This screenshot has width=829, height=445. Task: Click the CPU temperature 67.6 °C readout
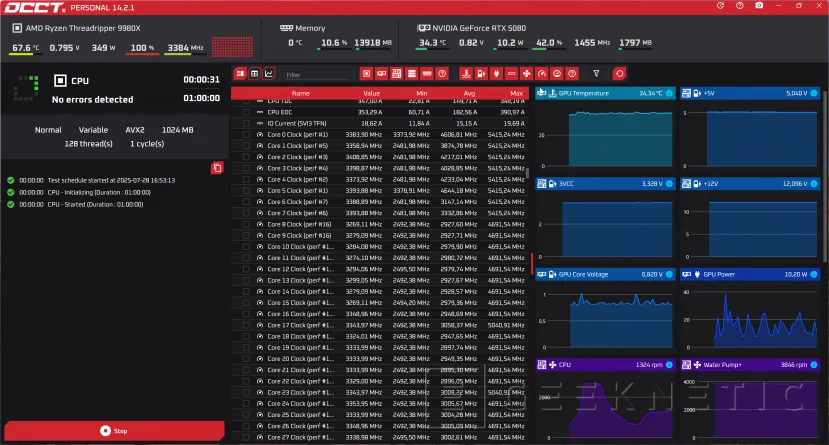point(25,48)
